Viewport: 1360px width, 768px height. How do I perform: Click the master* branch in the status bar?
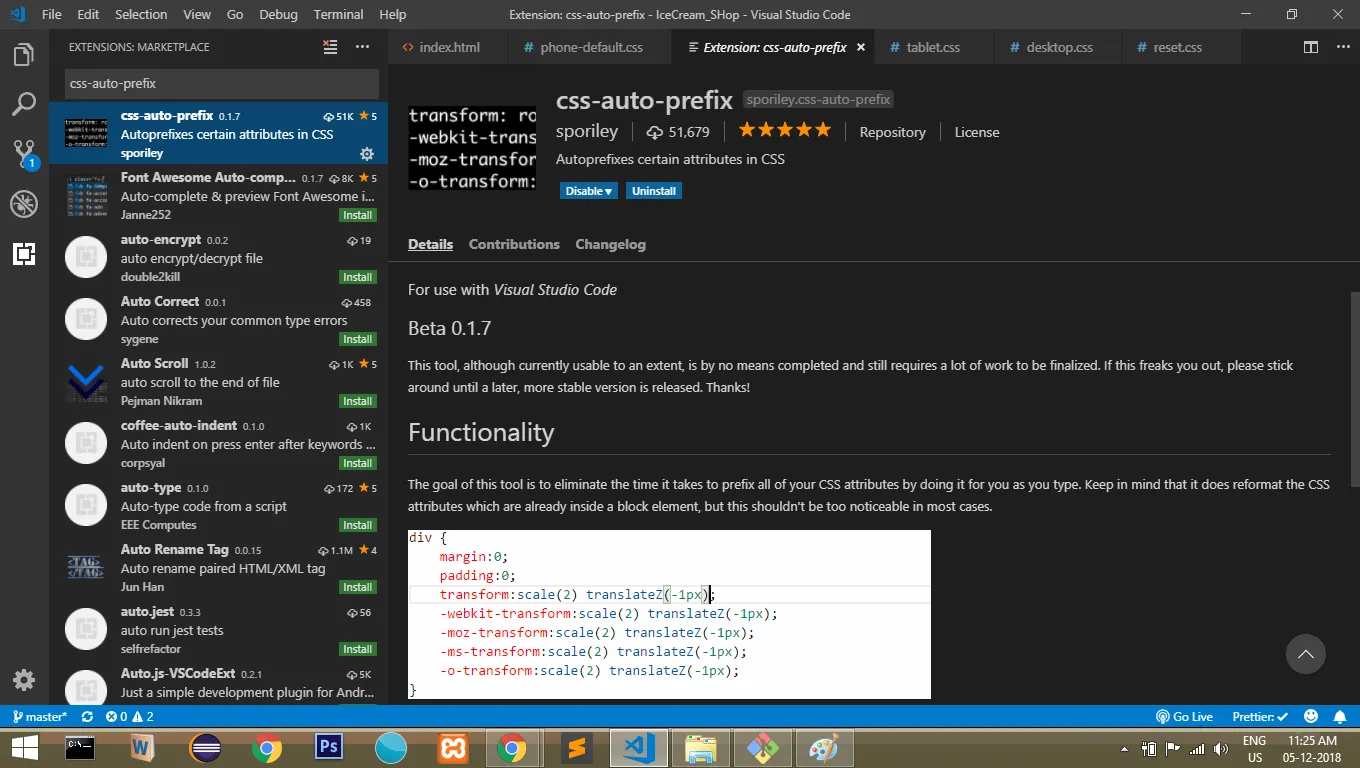click(38, 717)
